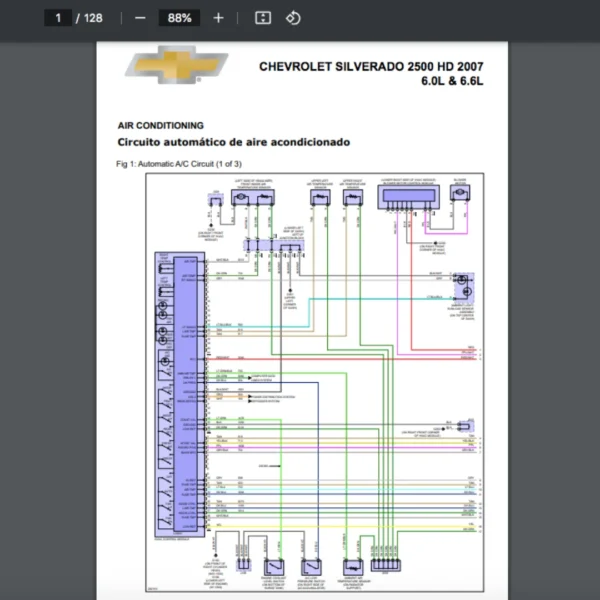This screenshot has height=600, width=600.
Task: Select the AIR CONDITIONING heading
Action: tap(160, 126)
